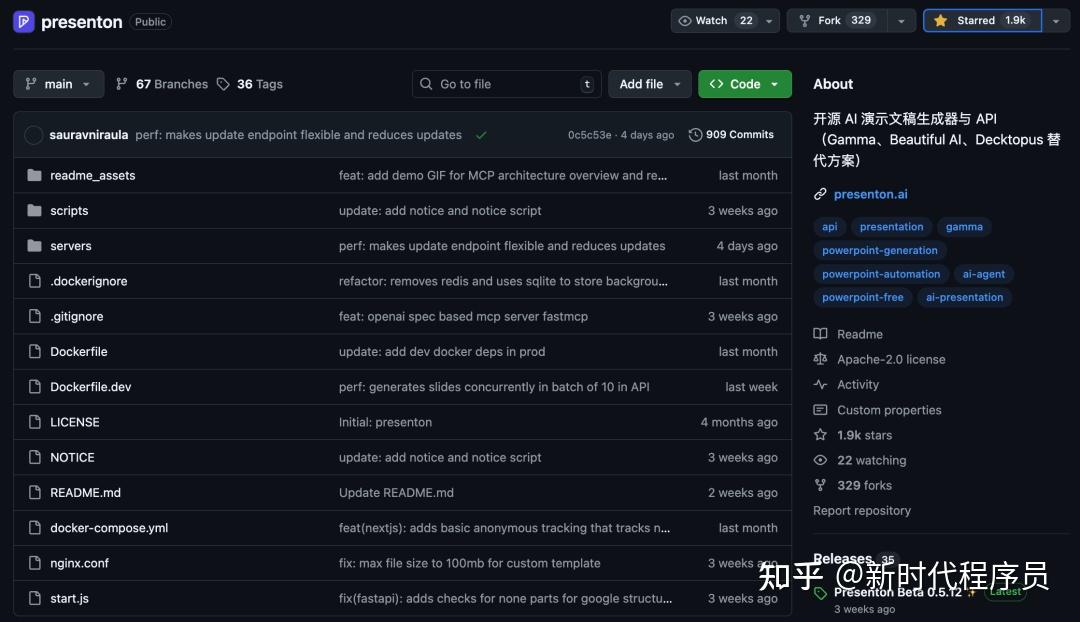The width and height of the screenshot is (1080, 622).
Task: Expand the Add file dropdown
Action: [650, 84]
